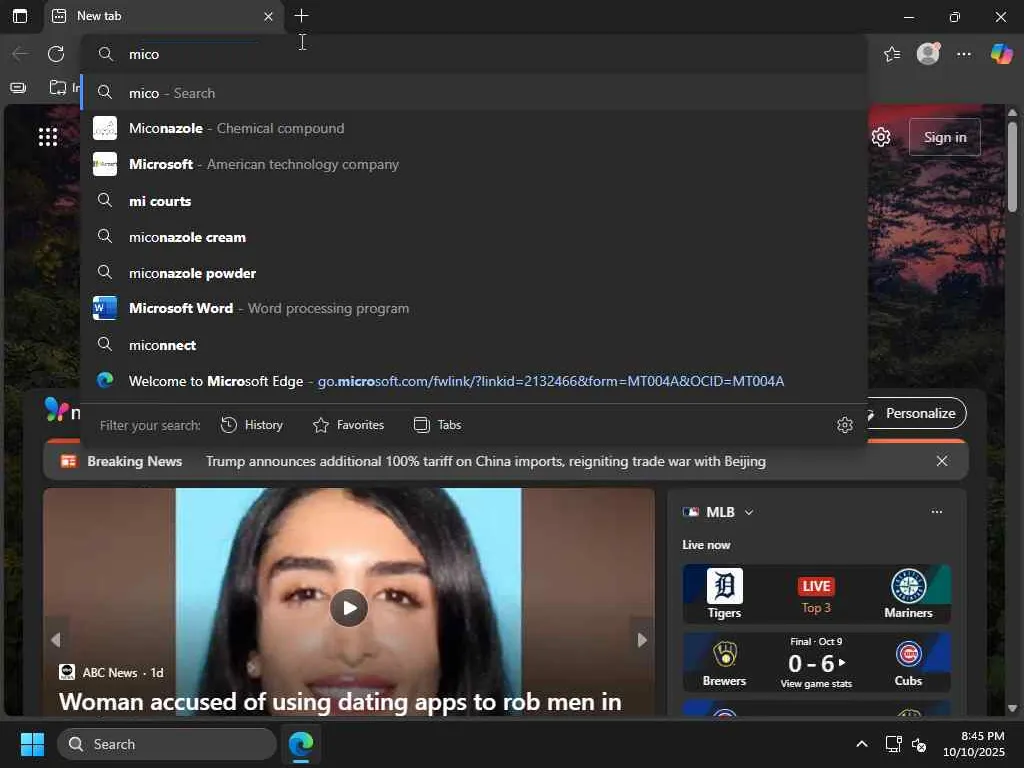Open the network status tray icon
The width and height of the screenshot is (1024, 768).
893,744
